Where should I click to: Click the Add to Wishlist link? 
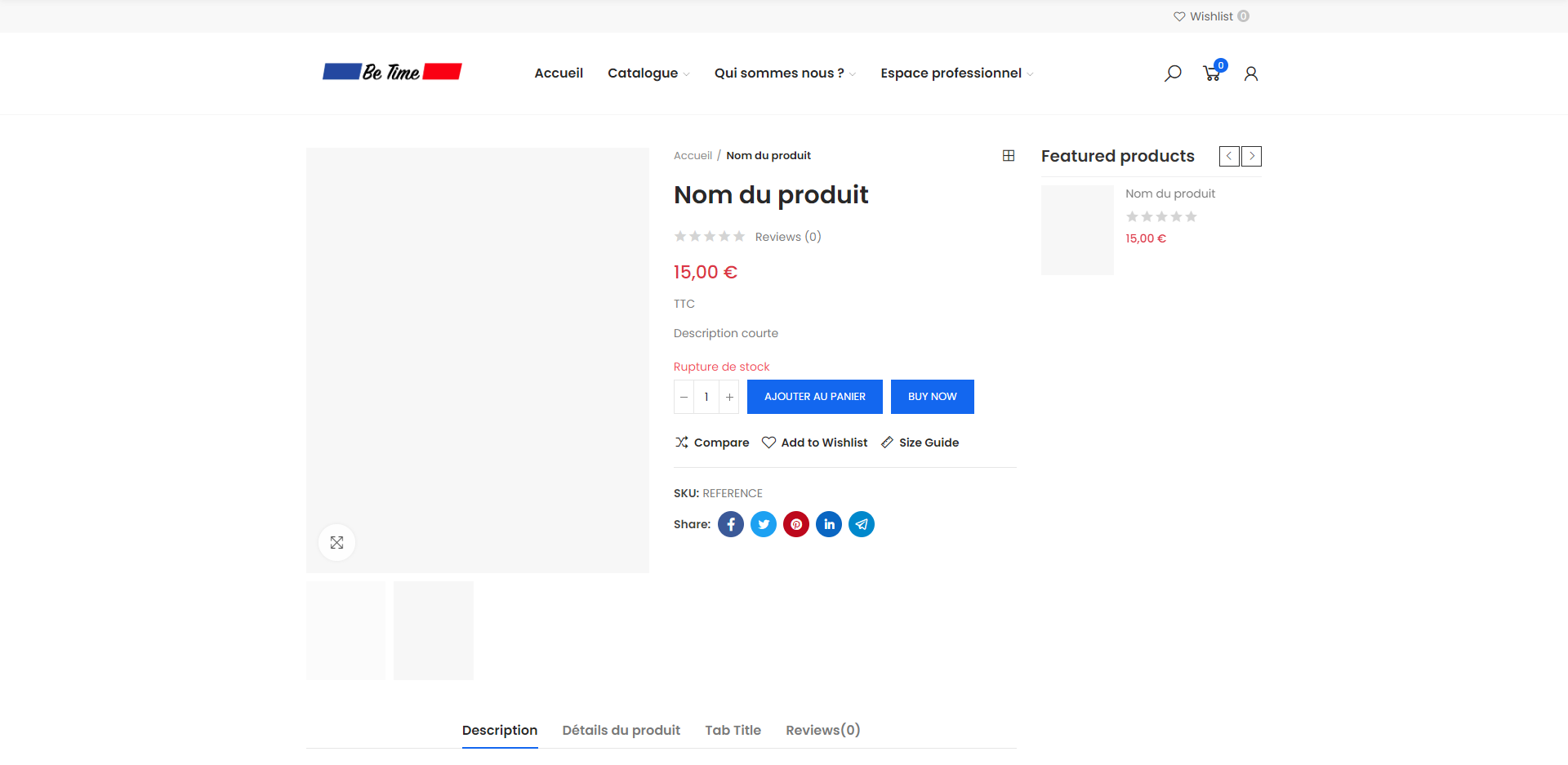(815, 443)
